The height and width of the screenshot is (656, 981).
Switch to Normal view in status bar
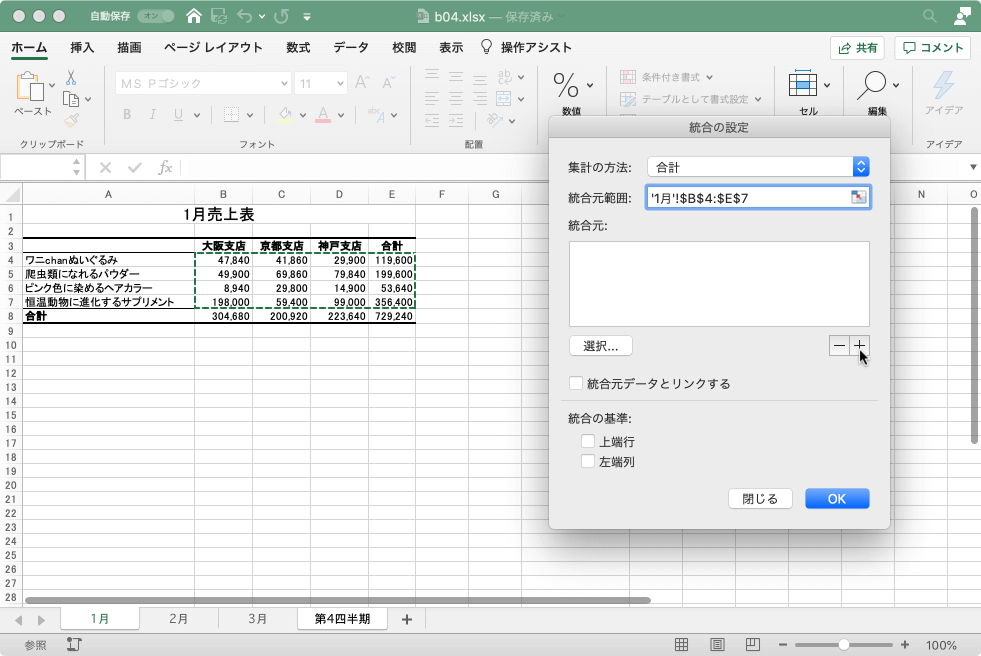click(681, 645)
